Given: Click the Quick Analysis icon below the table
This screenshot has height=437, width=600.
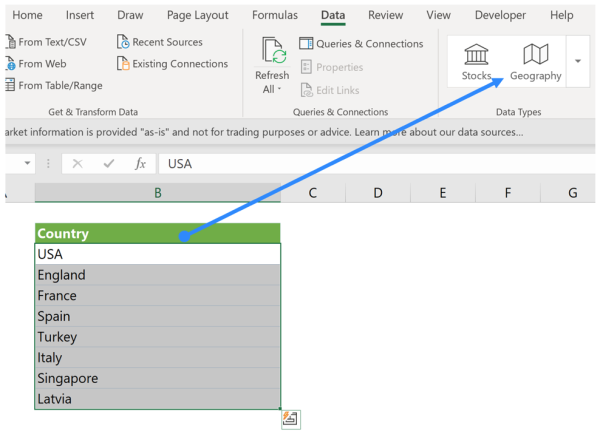Looking at the screenshot, I should pos(290,419).
